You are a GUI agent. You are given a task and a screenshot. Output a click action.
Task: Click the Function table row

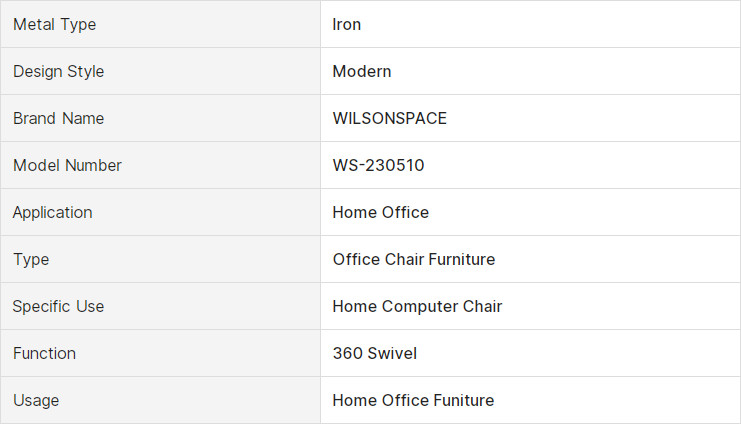[x=370, y=353]
